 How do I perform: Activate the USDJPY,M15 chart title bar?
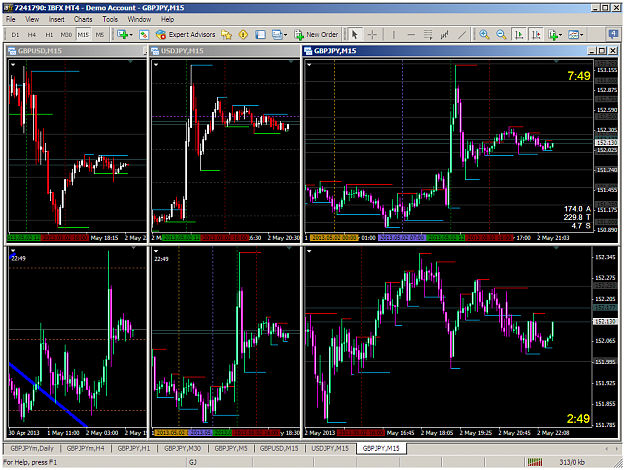[224, 51]
